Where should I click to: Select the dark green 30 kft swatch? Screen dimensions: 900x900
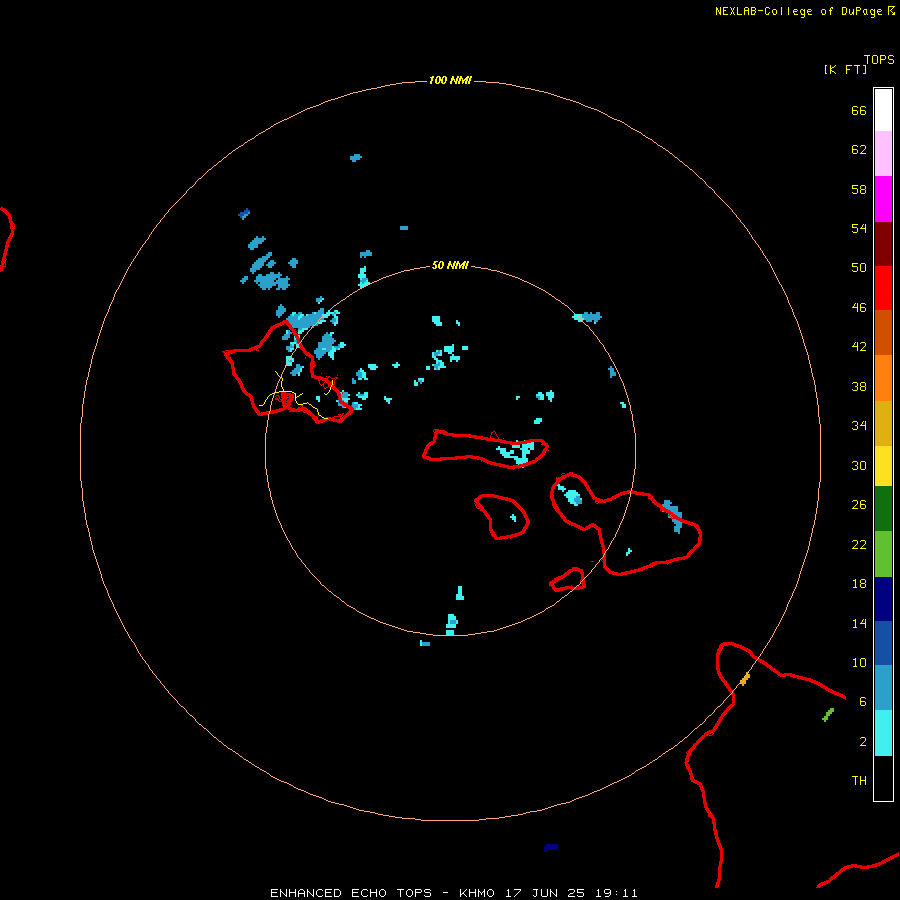click(x=883, y=509)
